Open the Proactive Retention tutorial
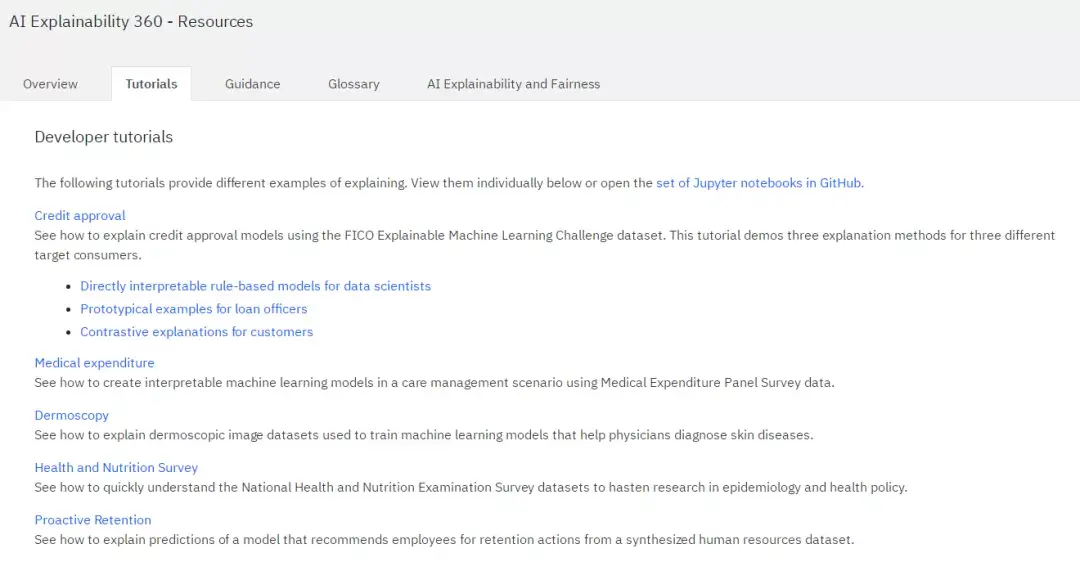The image size is (1080, 562). click(93, 520)
